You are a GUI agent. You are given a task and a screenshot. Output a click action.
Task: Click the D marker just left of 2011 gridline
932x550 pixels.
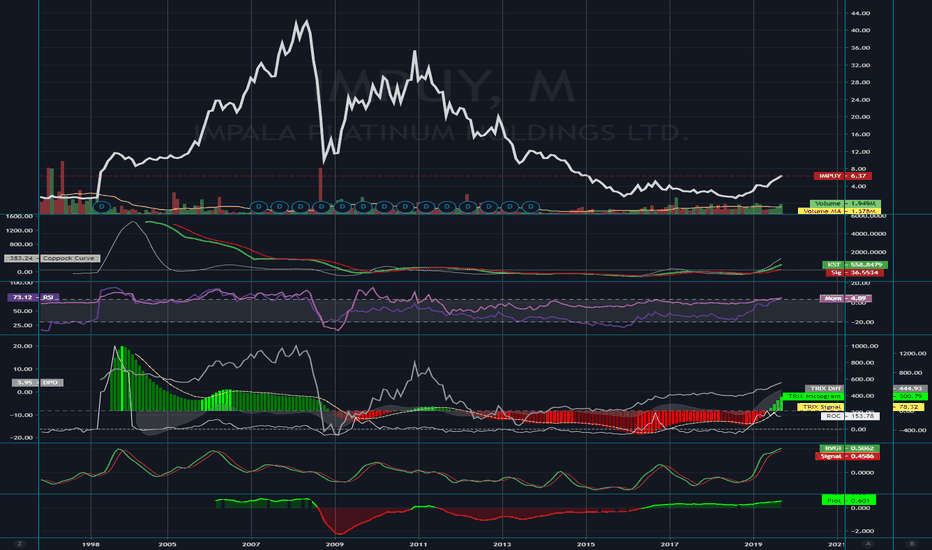tap(405, 207)
